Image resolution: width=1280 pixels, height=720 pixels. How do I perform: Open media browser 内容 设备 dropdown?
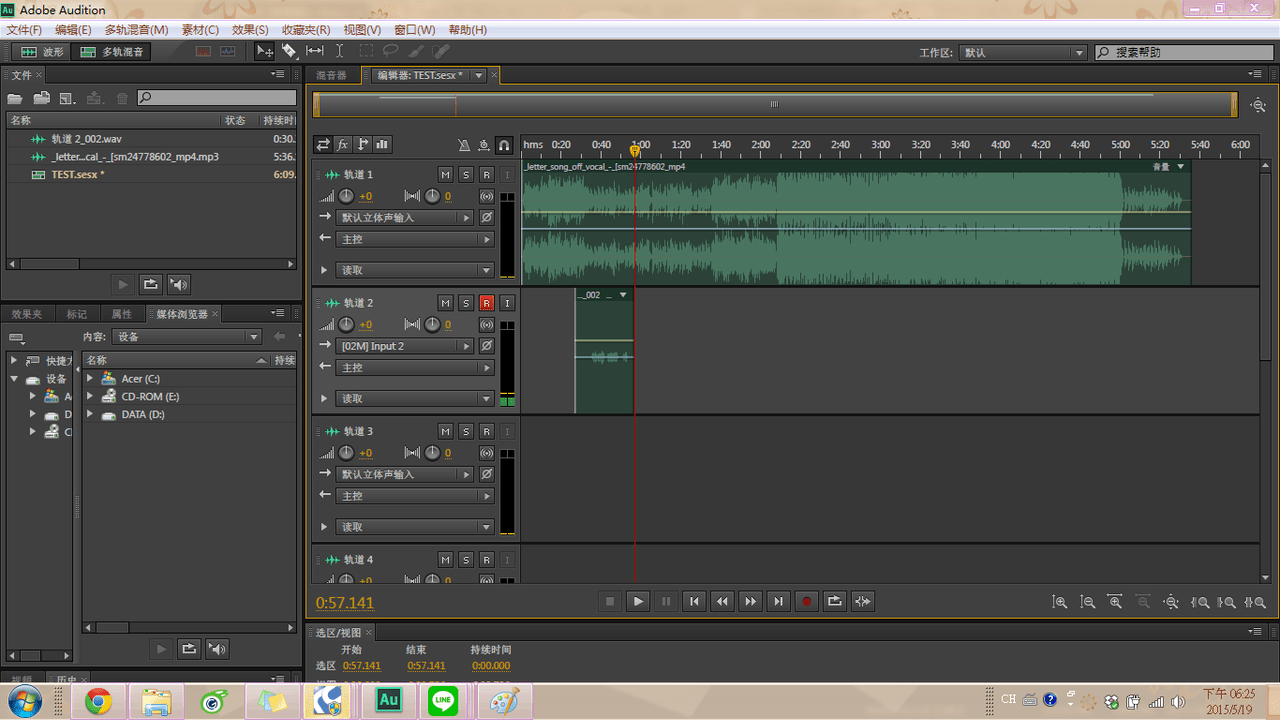[187, 337]
